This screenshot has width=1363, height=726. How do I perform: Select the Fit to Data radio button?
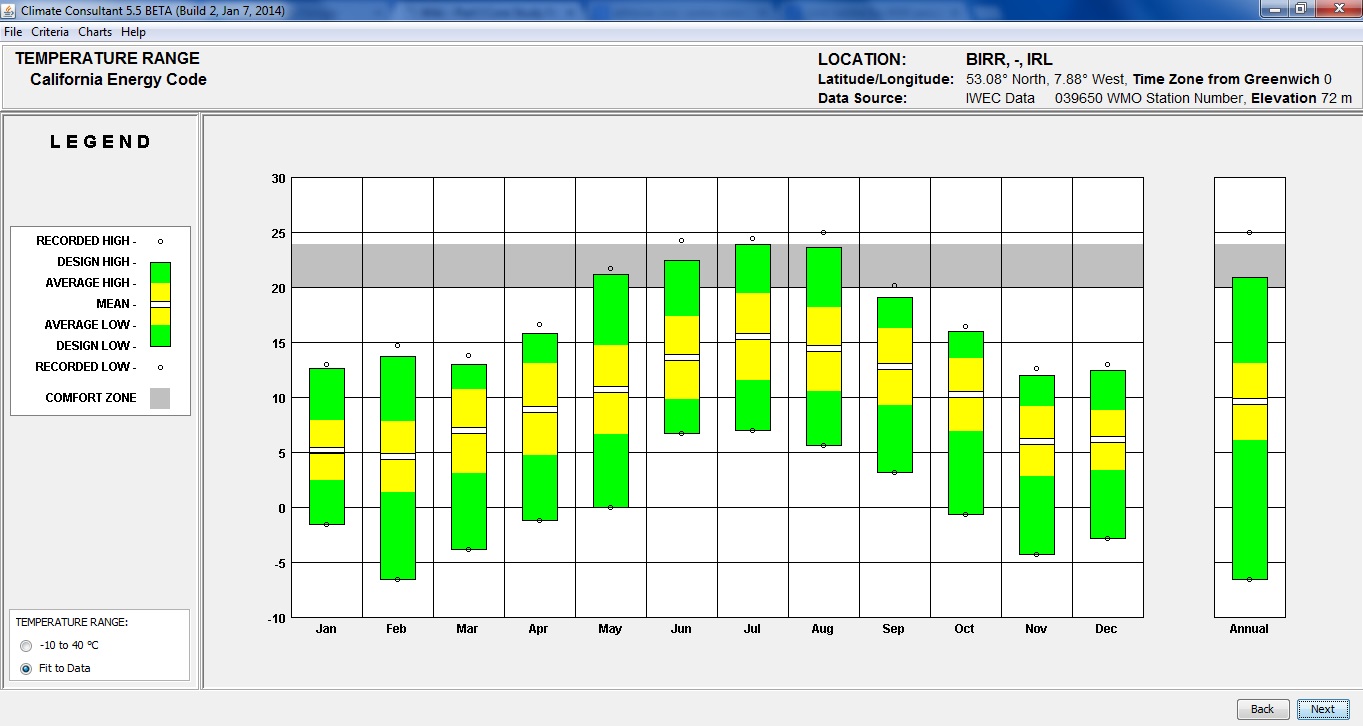pyautogui.click(x=26, y=668)
